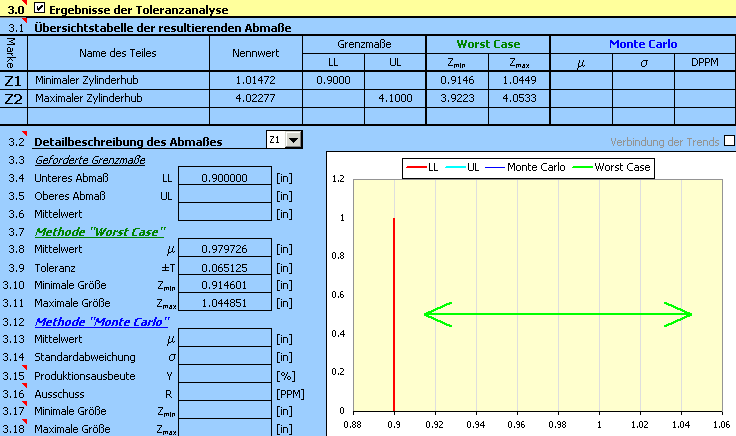The width and height of the screenshot is (736, 436).
Task: Click the Standardabweichung field
Action: click(225, 356)
